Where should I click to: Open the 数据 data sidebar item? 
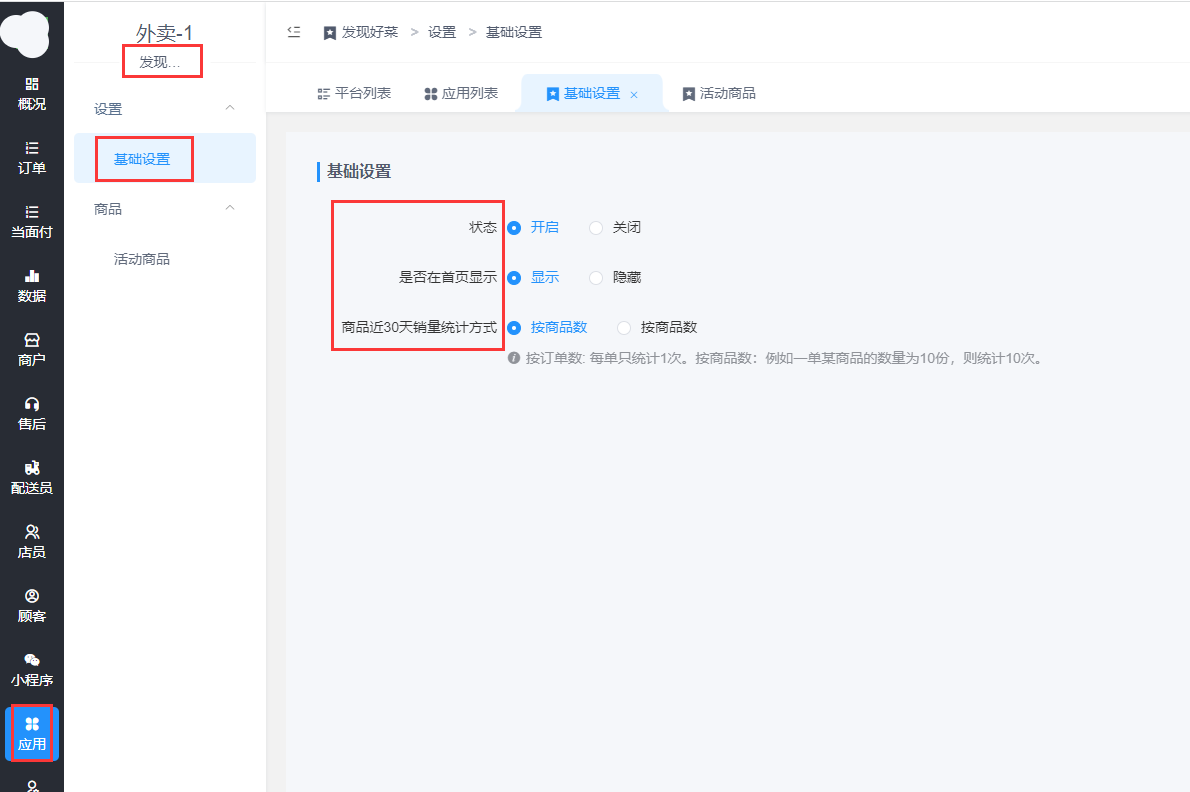tap(32, 286)
